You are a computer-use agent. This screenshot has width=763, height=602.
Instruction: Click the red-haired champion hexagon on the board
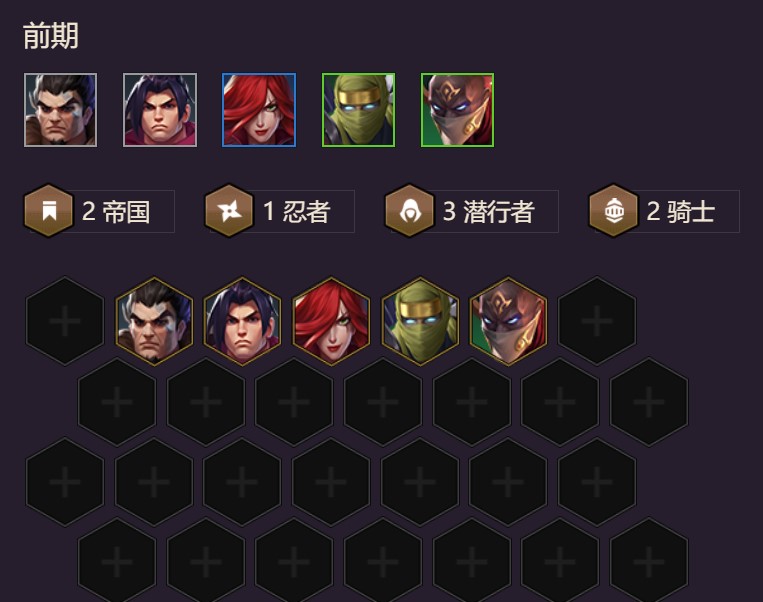pyautogui.click(x=331, y=321)
